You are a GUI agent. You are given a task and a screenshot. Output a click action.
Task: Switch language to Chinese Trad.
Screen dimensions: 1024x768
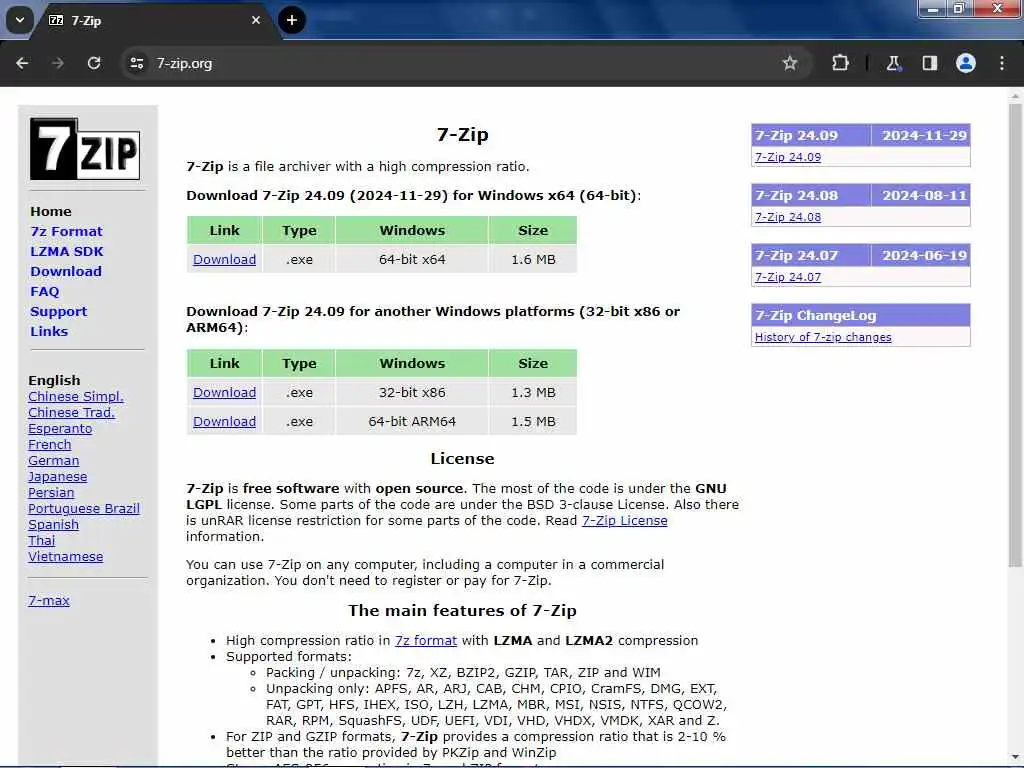click(71, 413)
